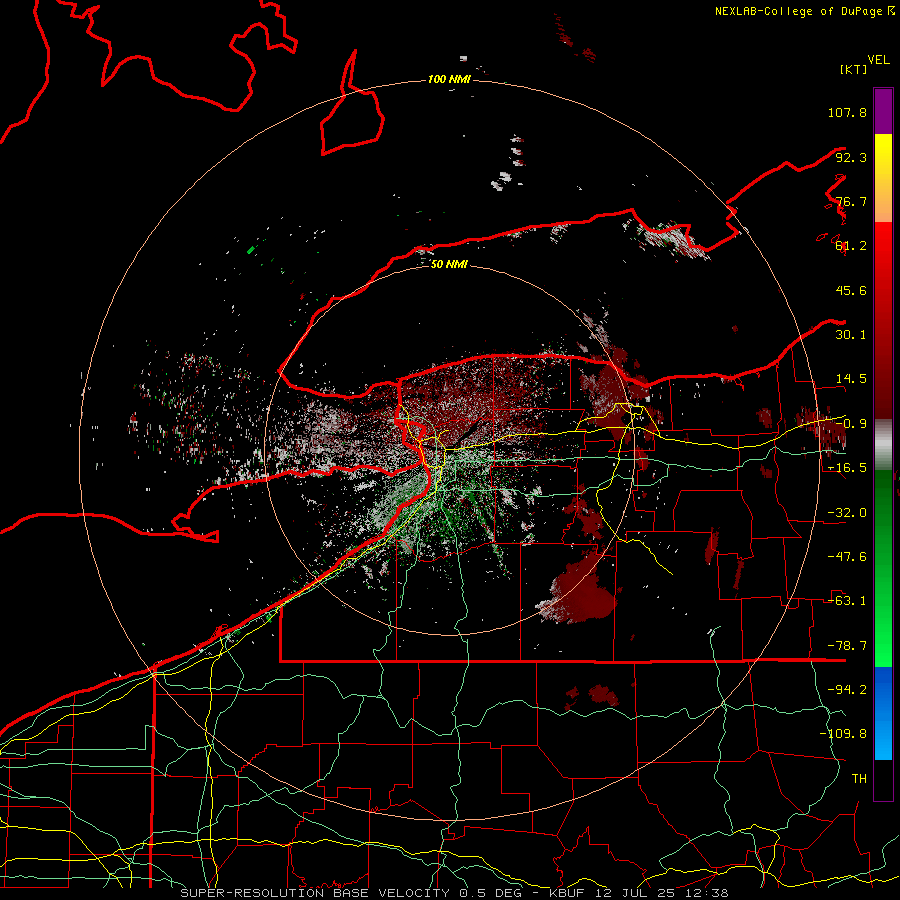
Task: Click the 14.5 value on the velocity scale
Action: (x=851, y=379)
